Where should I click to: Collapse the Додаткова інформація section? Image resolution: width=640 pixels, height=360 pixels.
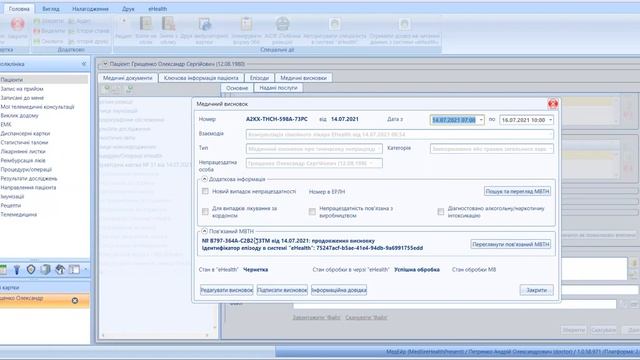pos(204,179)
